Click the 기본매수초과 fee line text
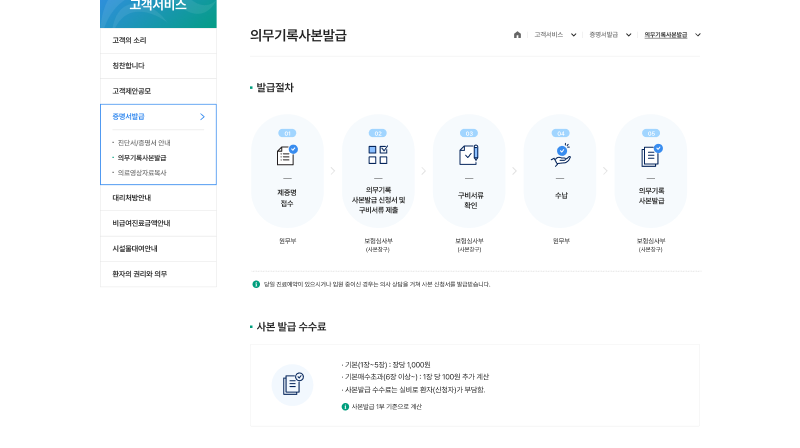800x448 pixels. tap(415, 377)
